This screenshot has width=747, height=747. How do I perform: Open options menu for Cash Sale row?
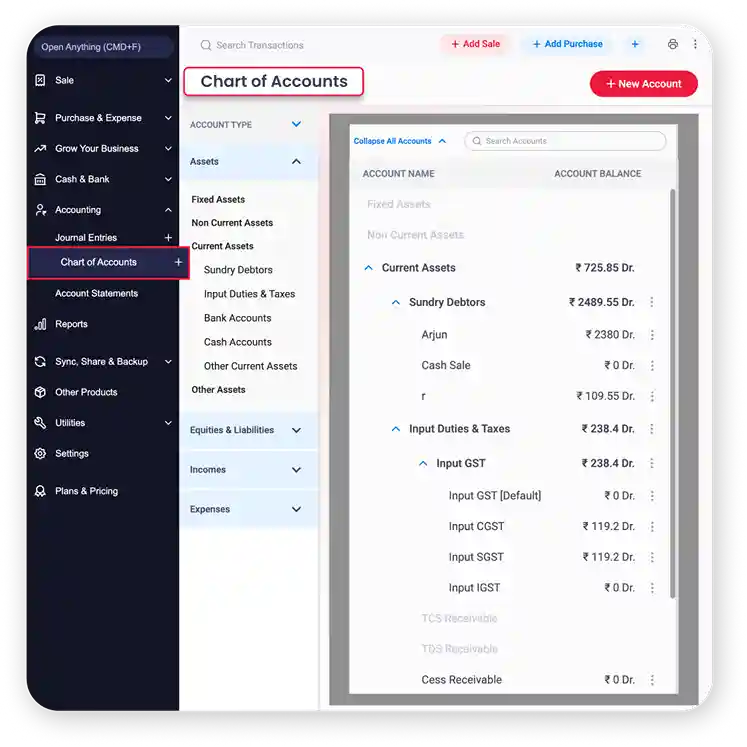pos(652,365)
